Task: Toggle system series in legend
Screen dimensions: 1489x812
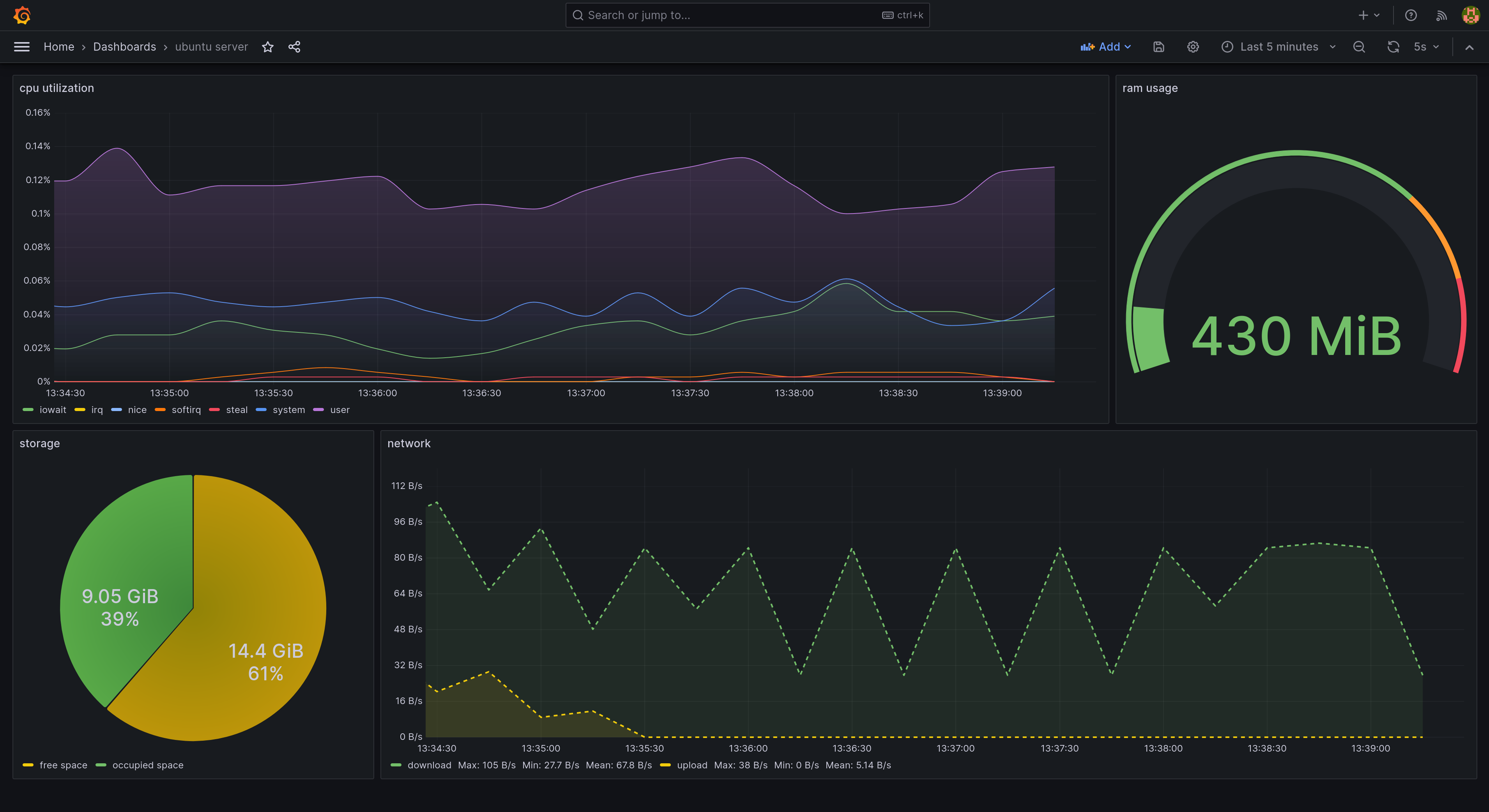Action: (x=288, y=410)
